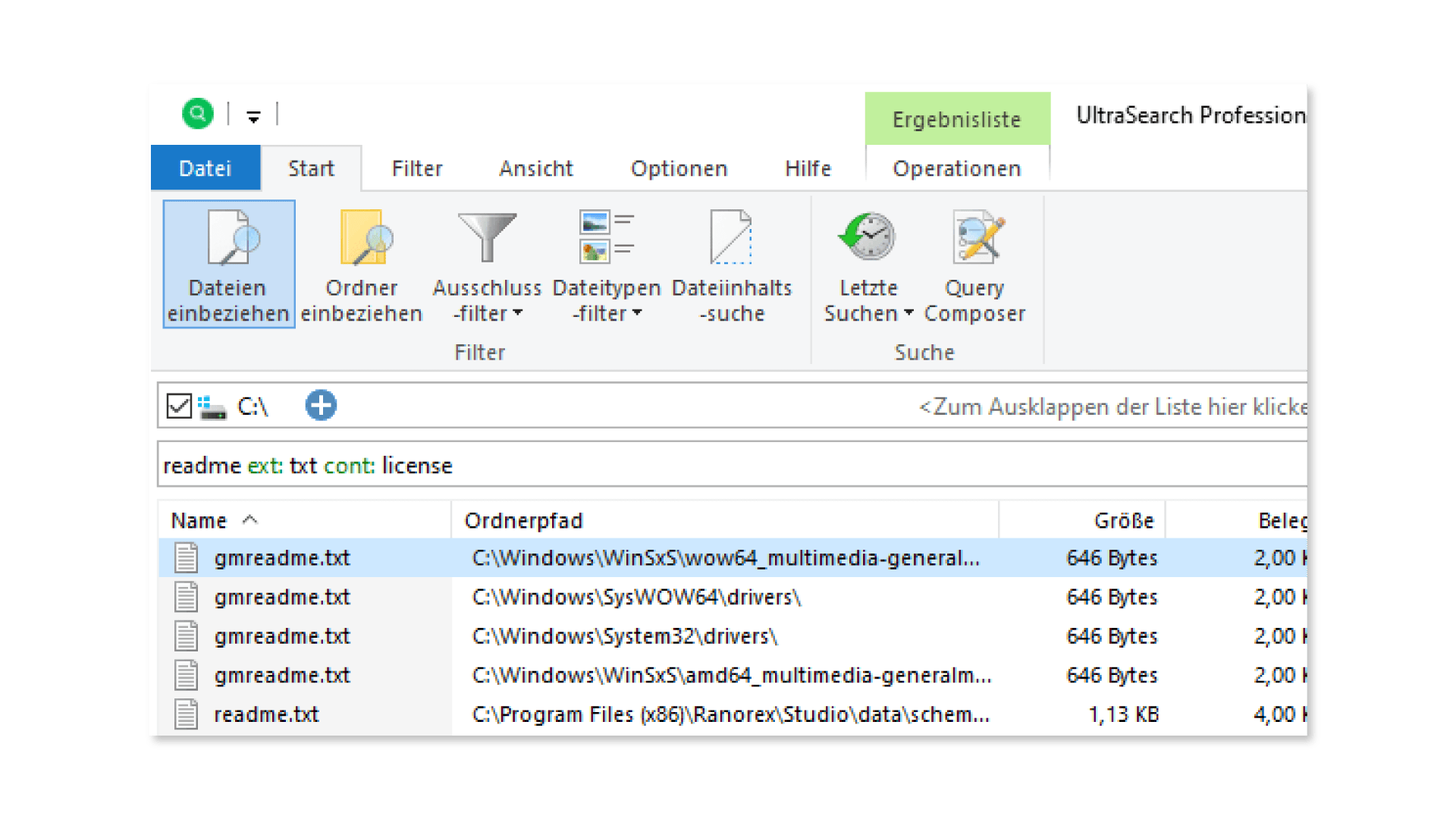Add a search location with plus icon
The image size is (1456, 819).
[x=321, y=405]
